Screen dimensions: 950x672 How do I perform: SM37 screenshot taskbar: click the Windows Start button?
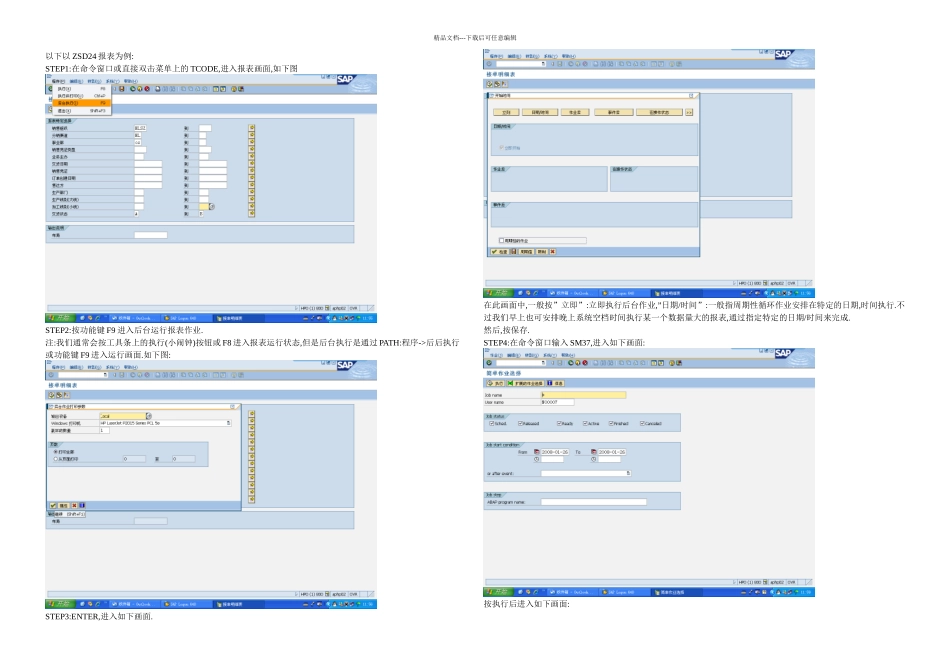click(499, 592)
